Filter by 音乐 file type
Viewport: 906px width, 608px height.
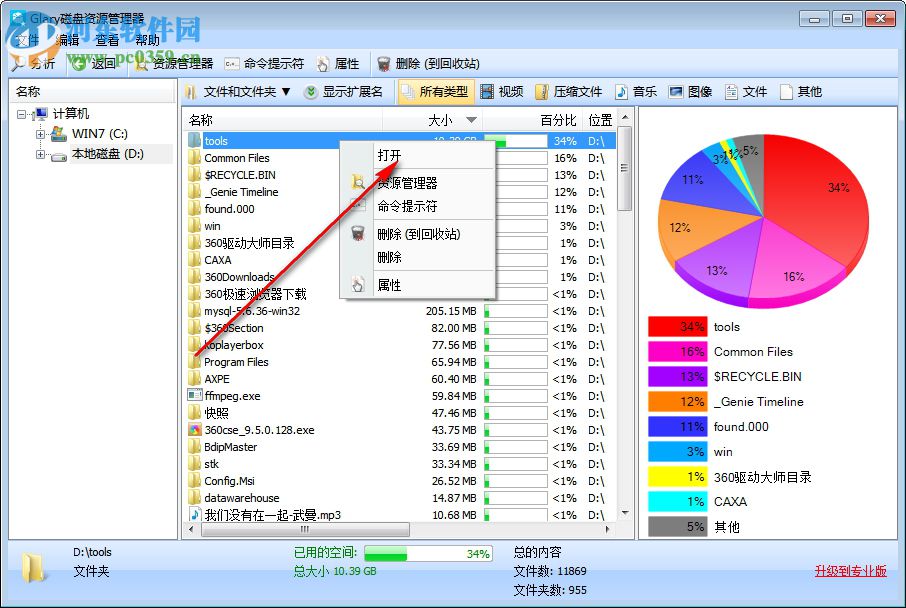[638, 91]
